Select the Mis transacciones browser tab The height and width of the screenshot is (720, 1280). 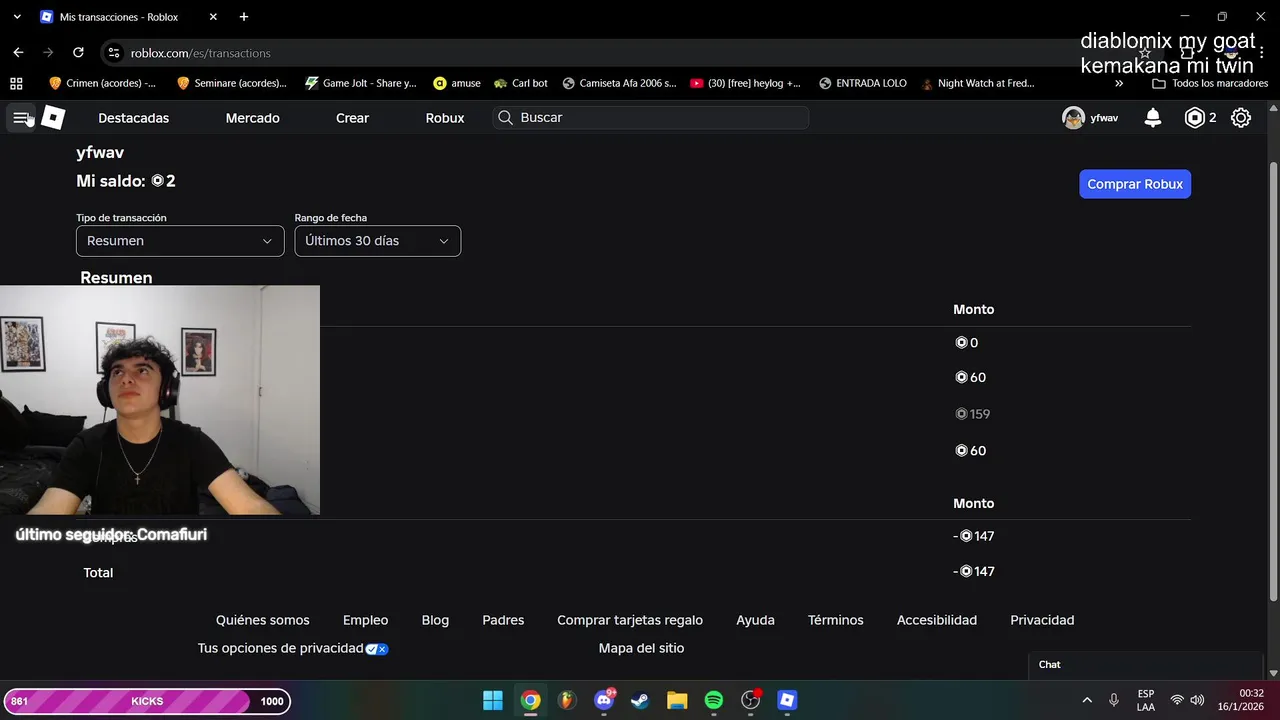click(x=128, y=17)
